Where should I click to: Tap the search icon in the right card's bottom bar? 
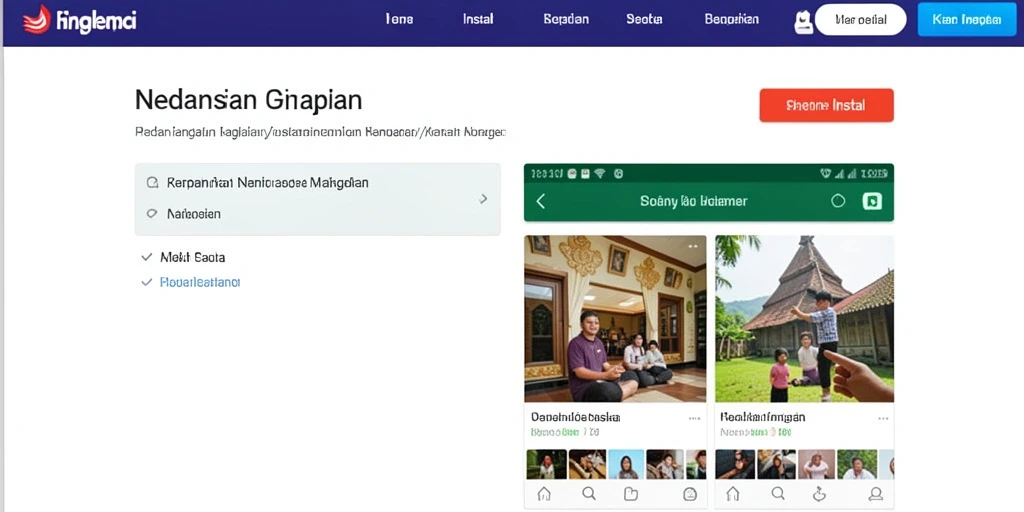pyautogui.click(x=778, y=494)
